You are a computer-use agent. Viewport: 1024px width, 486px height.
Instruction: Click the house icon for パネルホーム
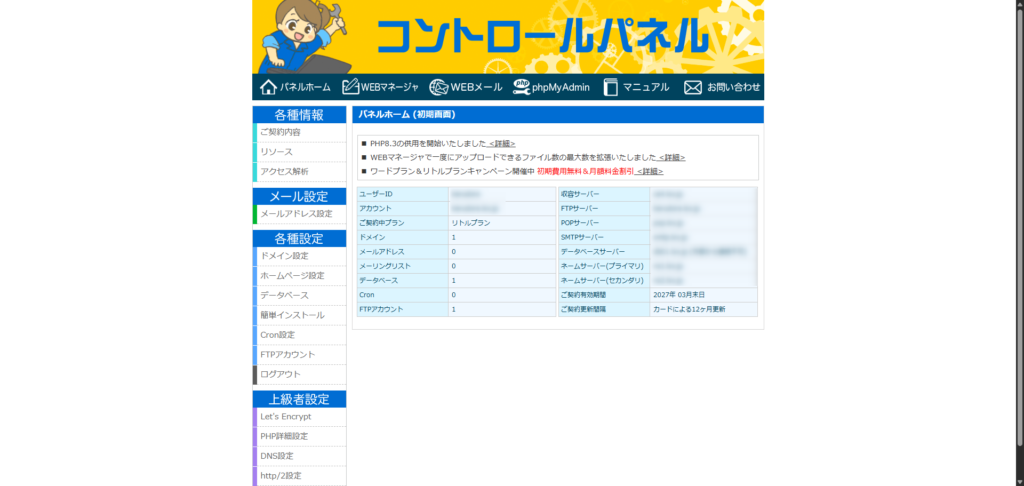click(268, 88)
